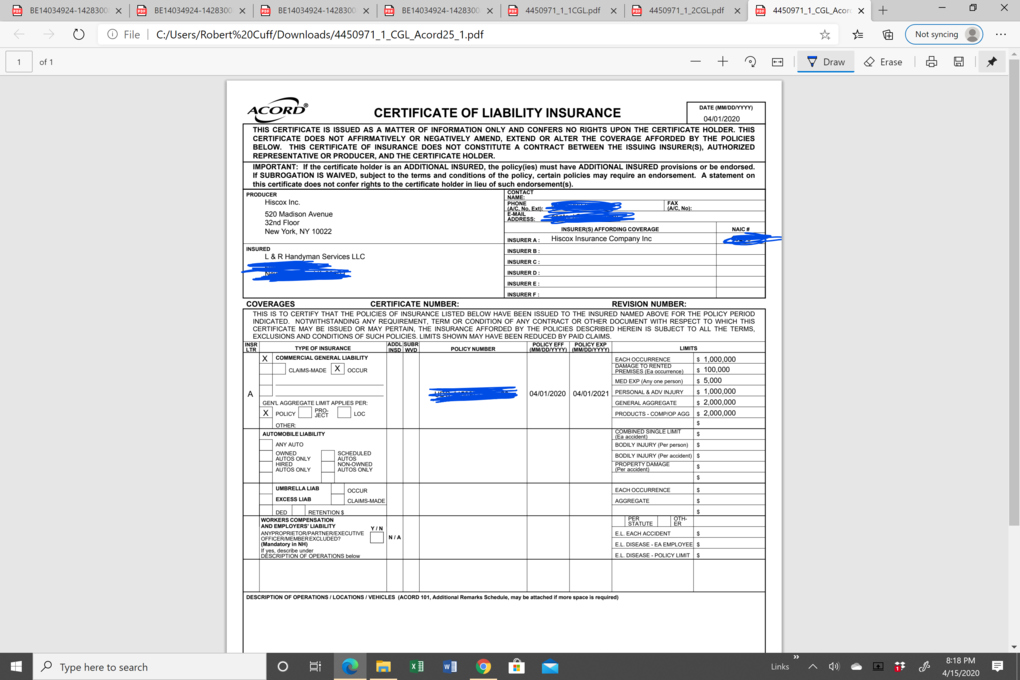The image size is (1020, 680).
Task: Uncheck the POLICY aggregate limit checkbox
Action: pos(265,413)
